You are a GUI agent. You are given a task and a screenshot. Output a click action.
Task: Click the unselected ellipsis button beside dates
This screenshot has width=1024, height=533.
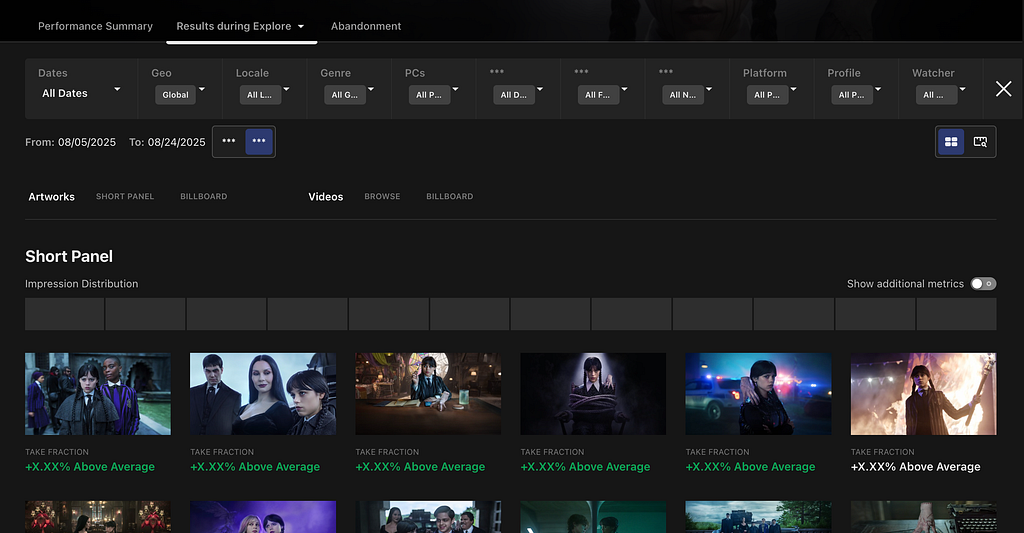229,141
